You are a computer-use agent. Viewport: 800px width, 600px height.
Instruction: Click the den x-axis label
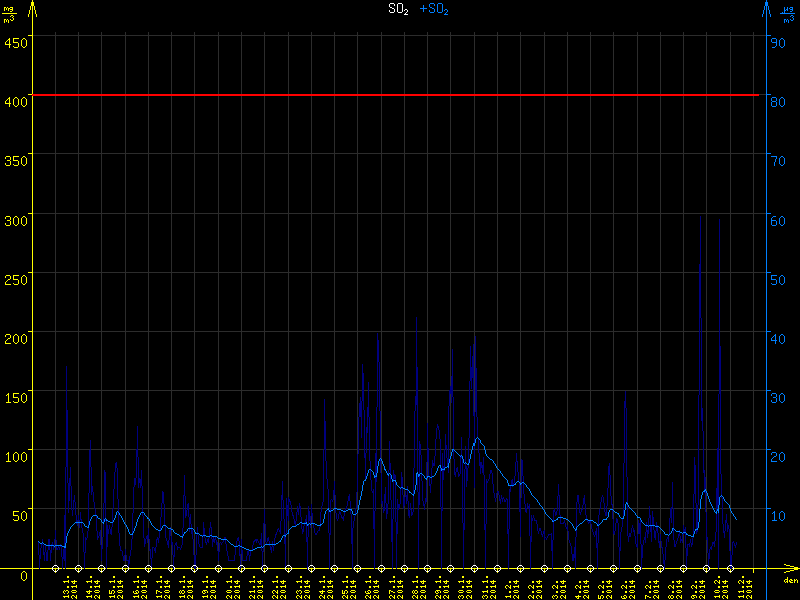point(789,581)
